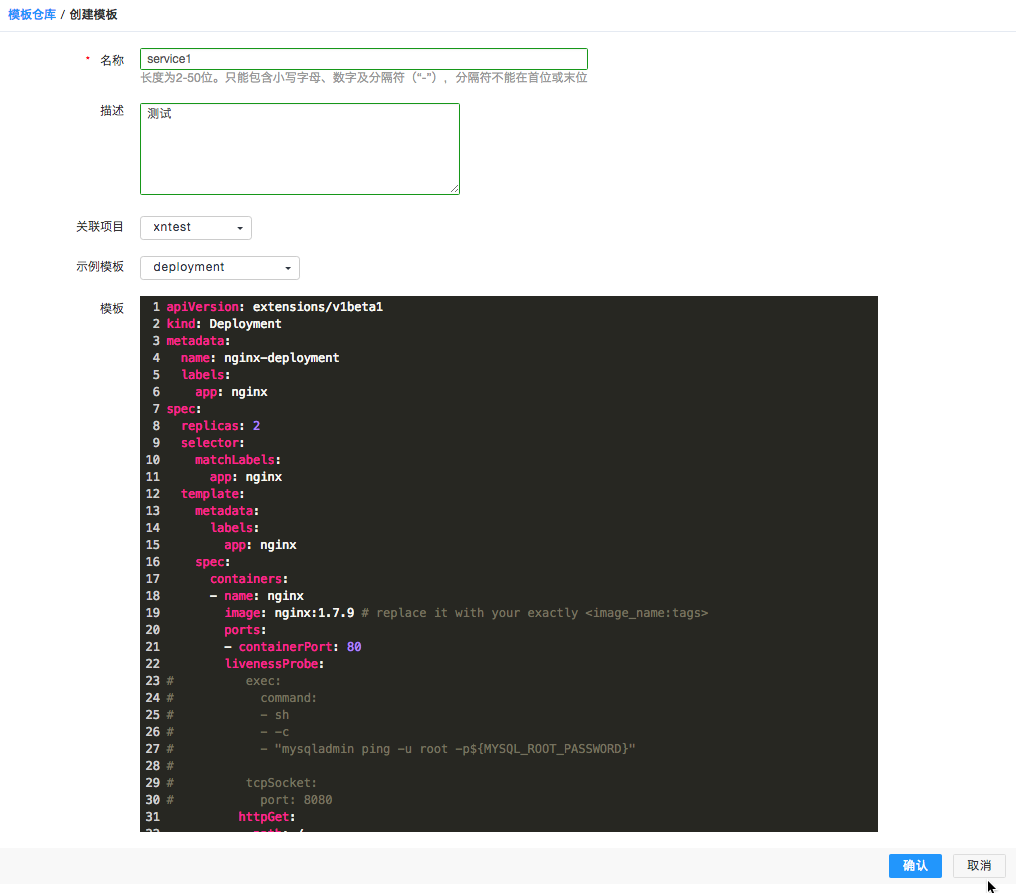This screenshot has height=893, width=1016.
Task: Click the description textarea resize handle
Action: click(x=456, y=190)
